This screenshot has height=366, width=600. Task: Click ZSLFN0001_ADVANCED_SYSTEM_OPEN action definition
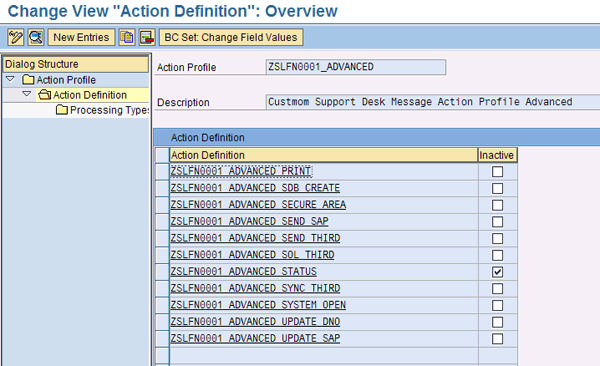tap(258, 305)
